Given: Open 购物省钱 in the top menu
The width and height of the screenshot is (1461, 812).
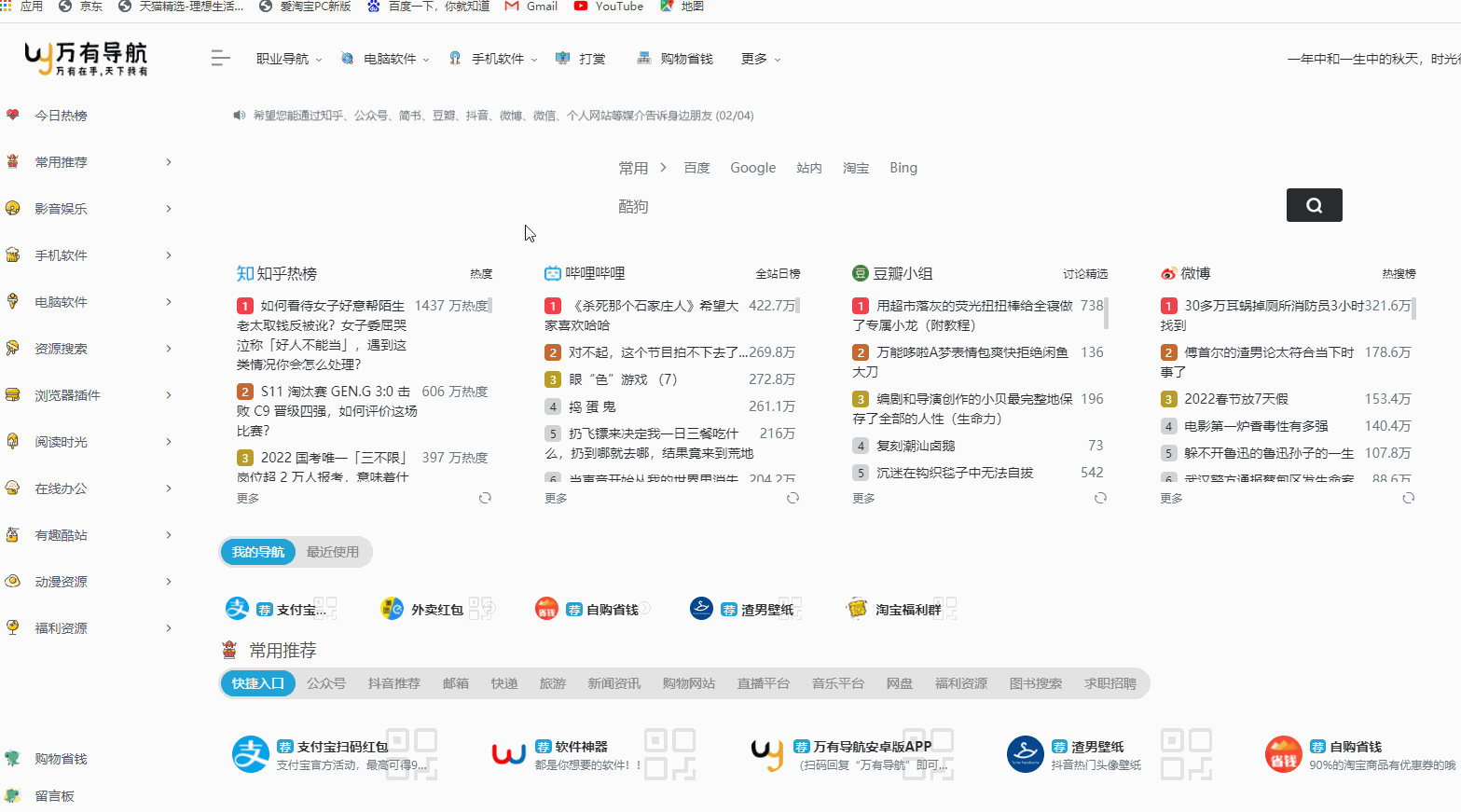Looking at the screenshot, I should 675,59.
